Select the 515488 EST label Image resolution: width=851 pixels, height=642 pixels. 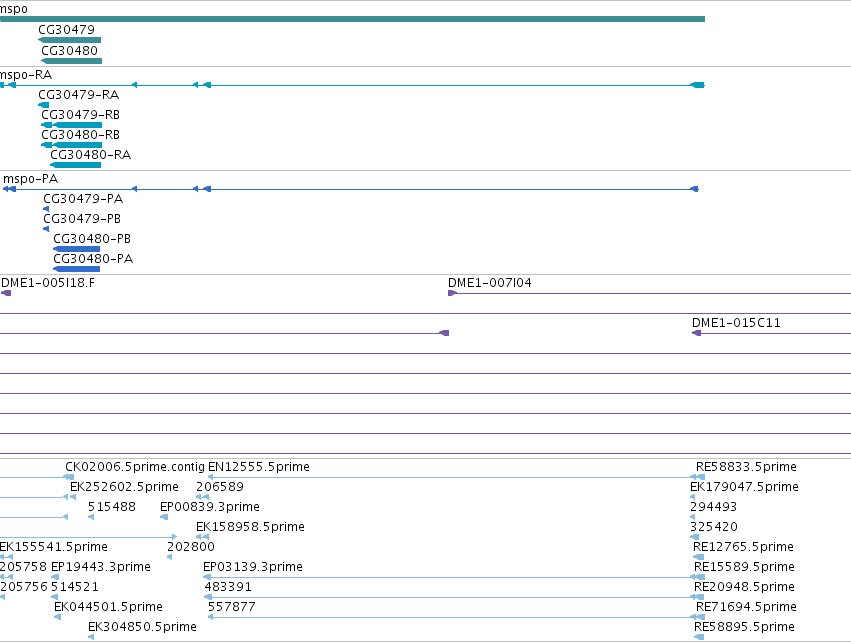pos(112,507)
